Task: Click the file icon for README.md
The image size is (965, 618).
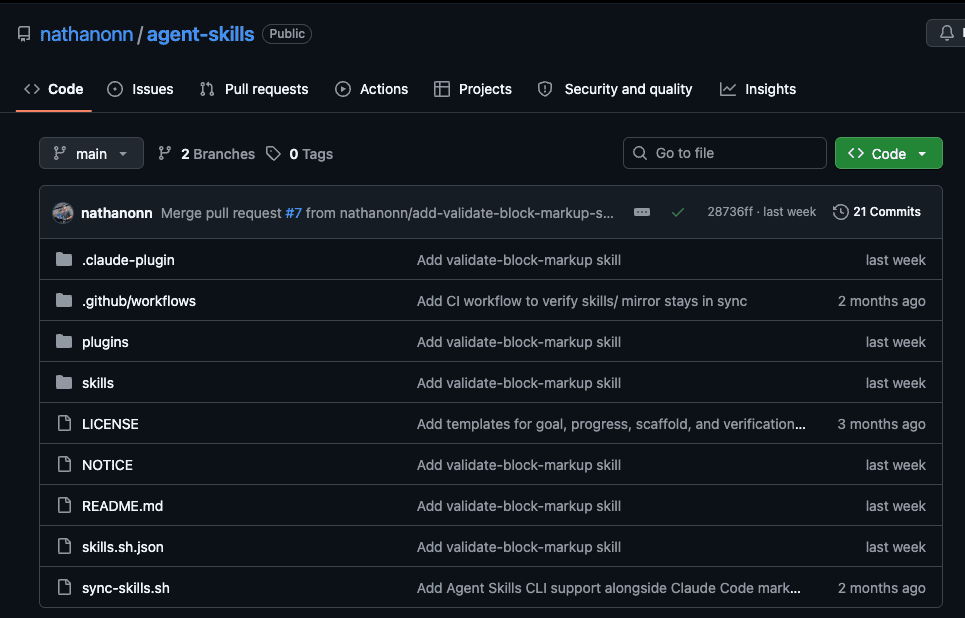Action: pyautogui.click(x=64, y=505)
